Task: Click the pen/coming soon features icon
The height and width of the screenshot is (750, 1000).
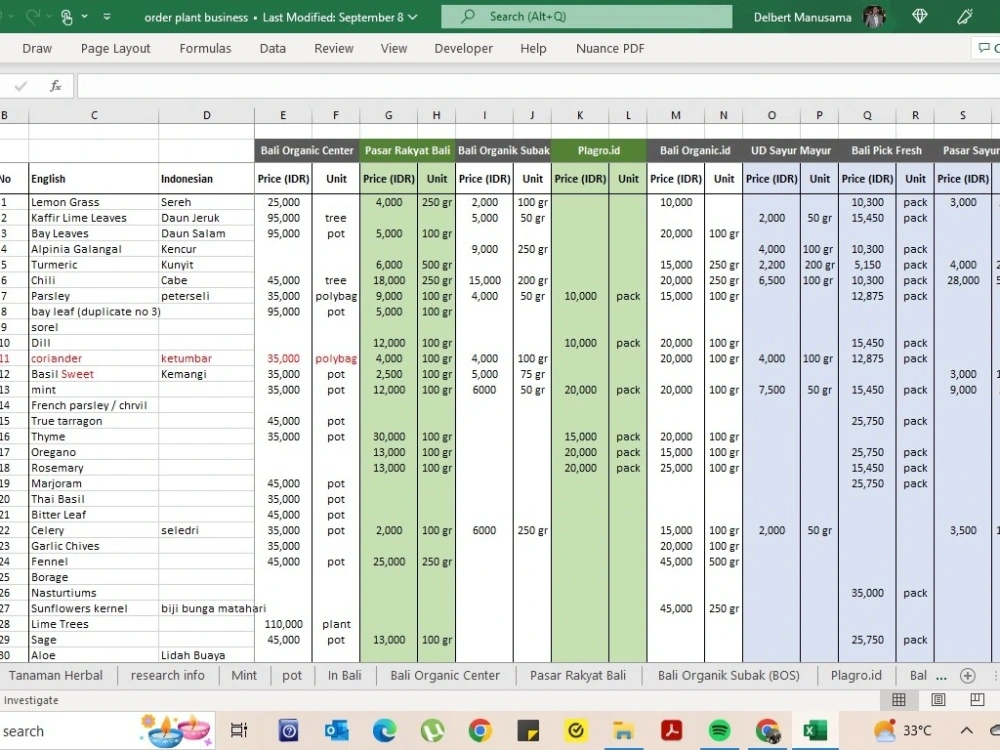Action: click(965, 17)
